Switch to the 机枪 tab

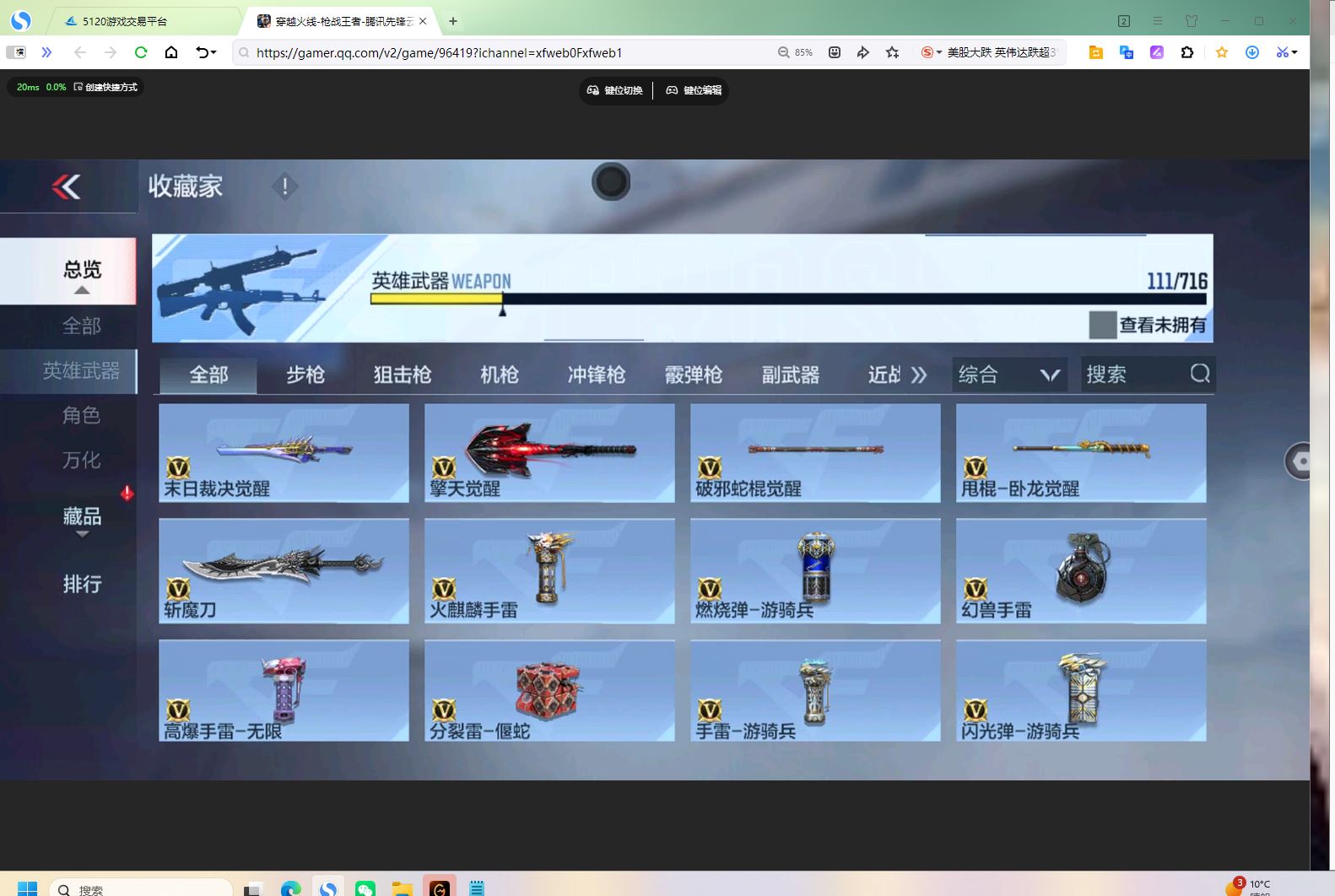[x=500, y=375]
